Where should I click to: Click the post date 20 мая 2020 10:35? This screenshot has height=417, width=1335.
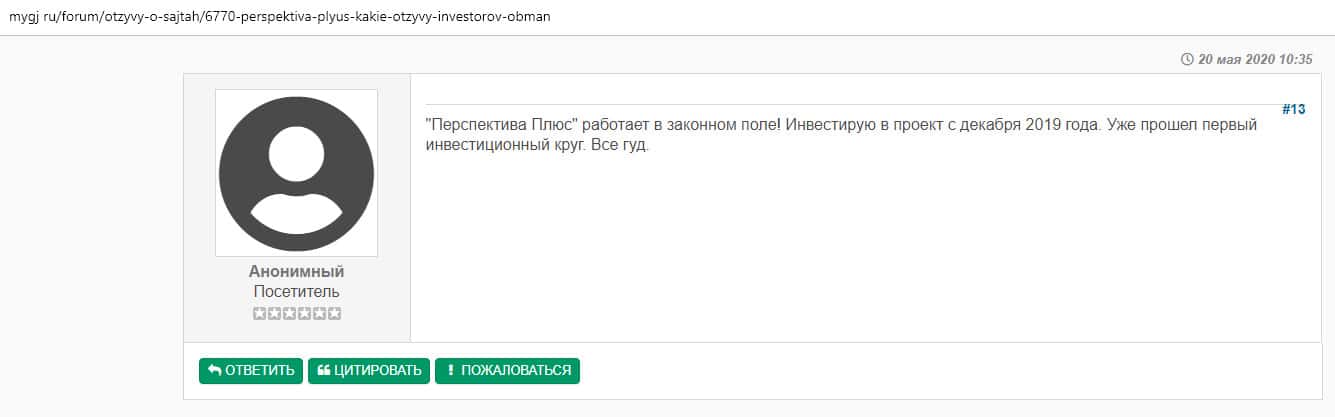[1254, 60]
